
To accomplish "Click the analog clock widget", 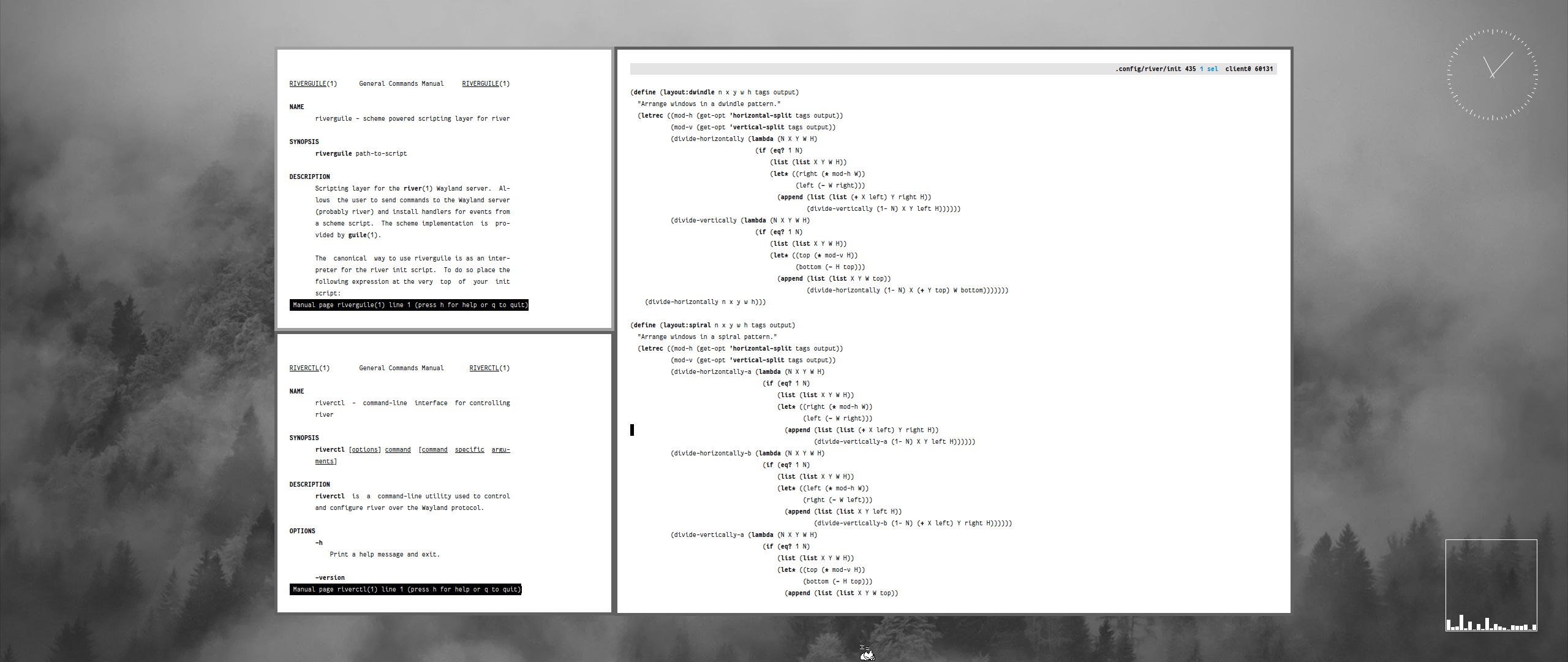I will pyautogui.click(x=1493, y=74).
